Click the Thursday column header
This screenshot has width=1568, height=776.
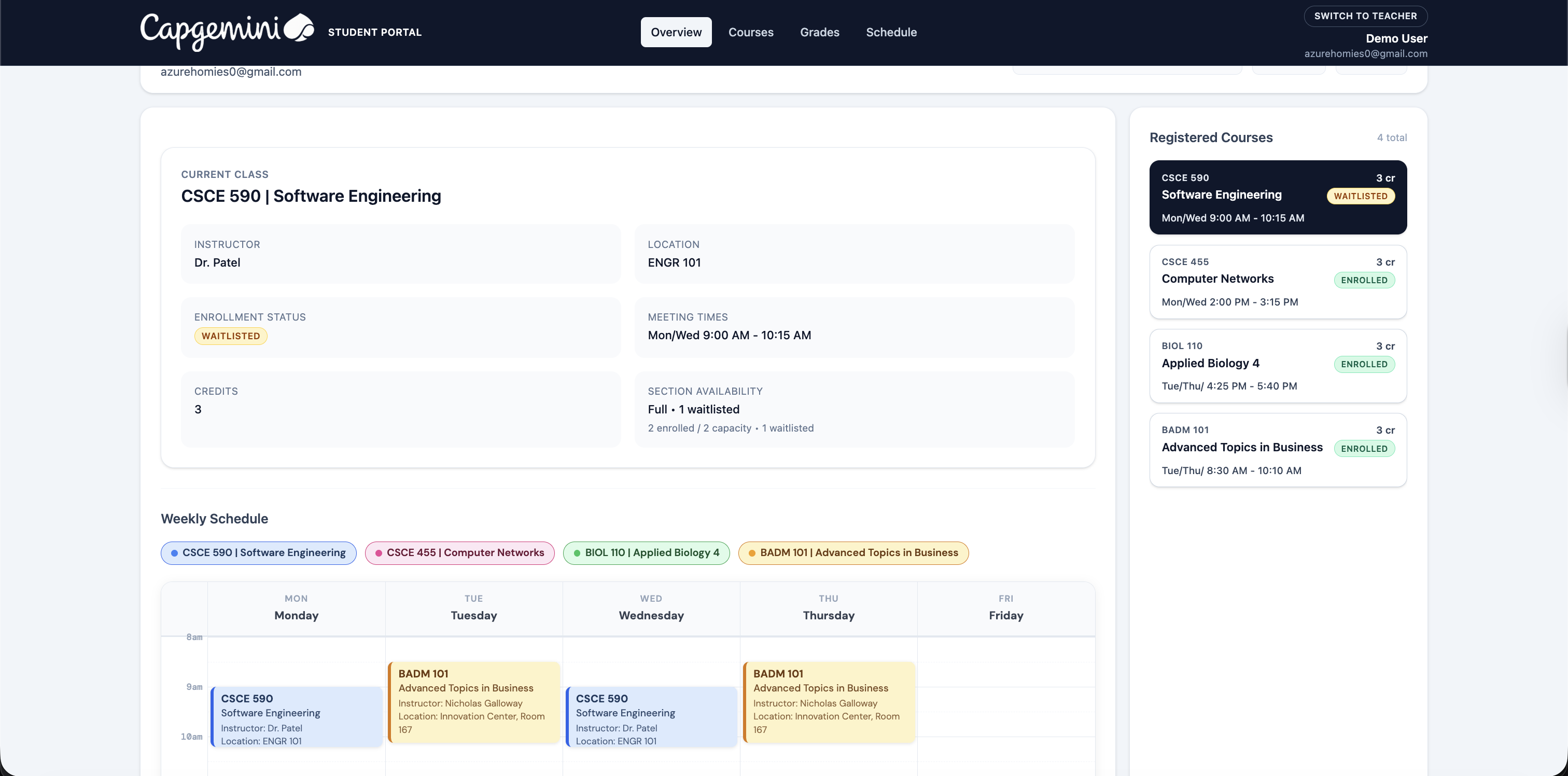(x=829, y=608)
